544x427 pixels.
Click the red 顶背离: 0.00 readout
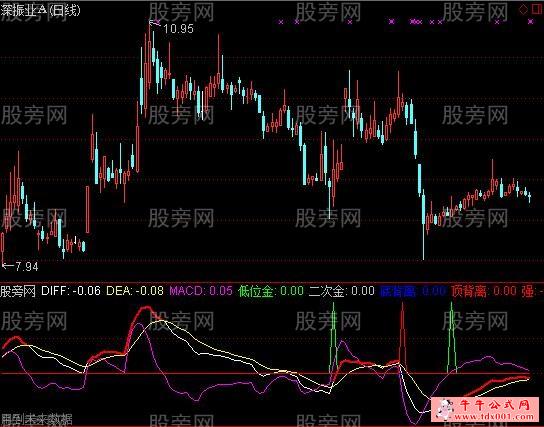click(x=484, y=291)
